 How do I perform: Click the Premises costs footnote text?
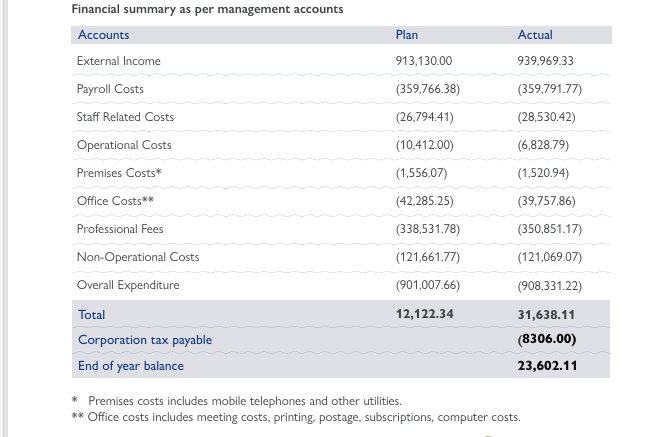(x=244, y=401)
